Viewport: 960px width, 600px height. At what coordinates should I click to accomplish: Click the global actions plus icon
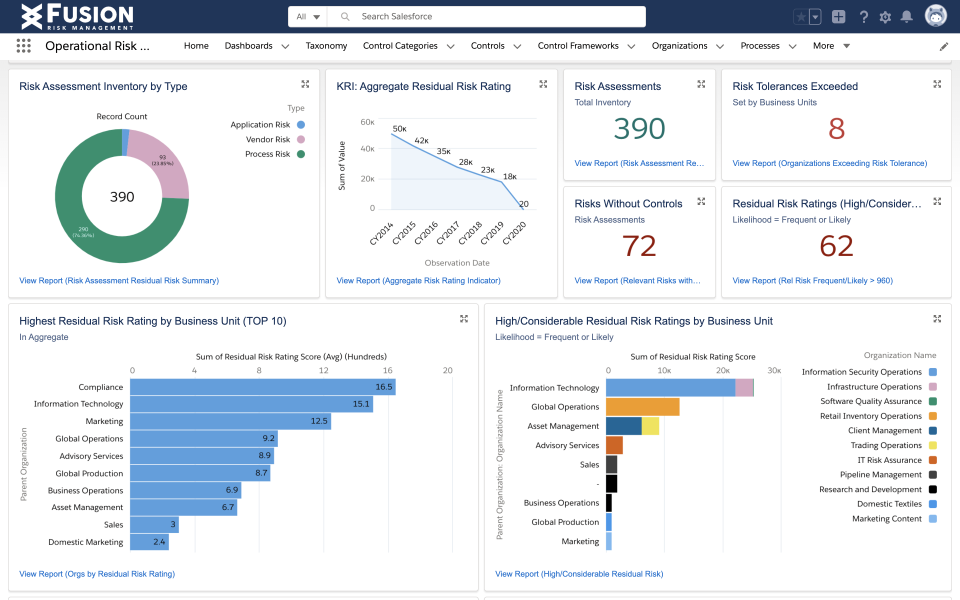pos(840,17)
